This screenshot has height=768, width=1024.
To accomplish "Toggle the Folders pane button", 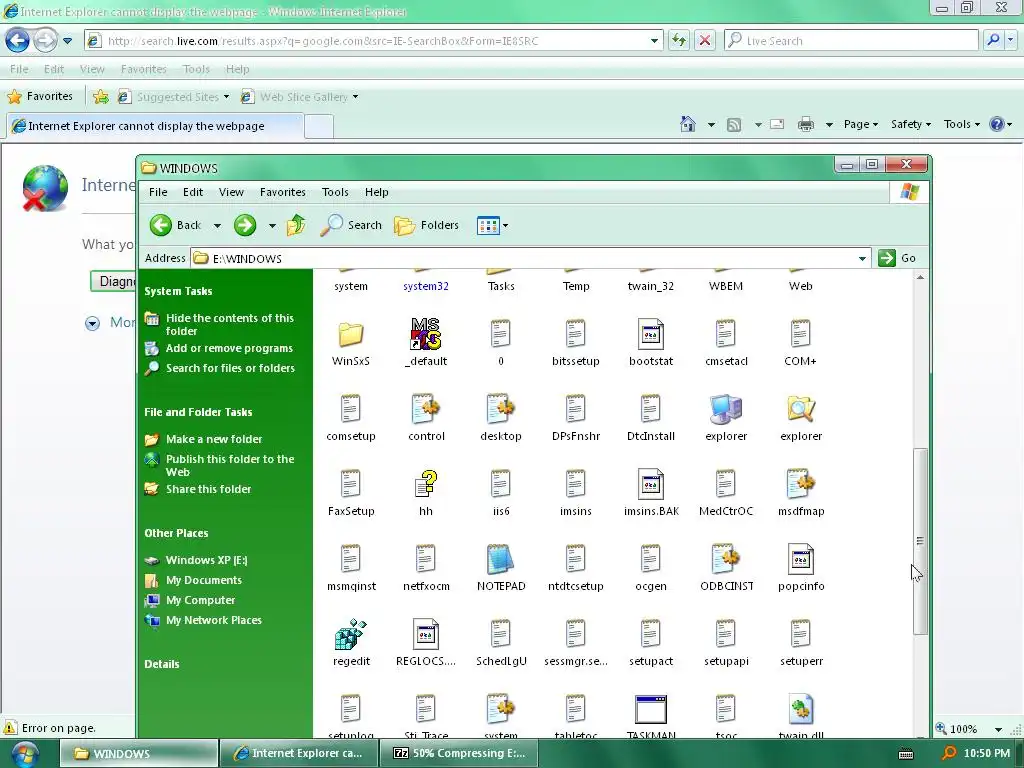I will [x=426, y=225].
